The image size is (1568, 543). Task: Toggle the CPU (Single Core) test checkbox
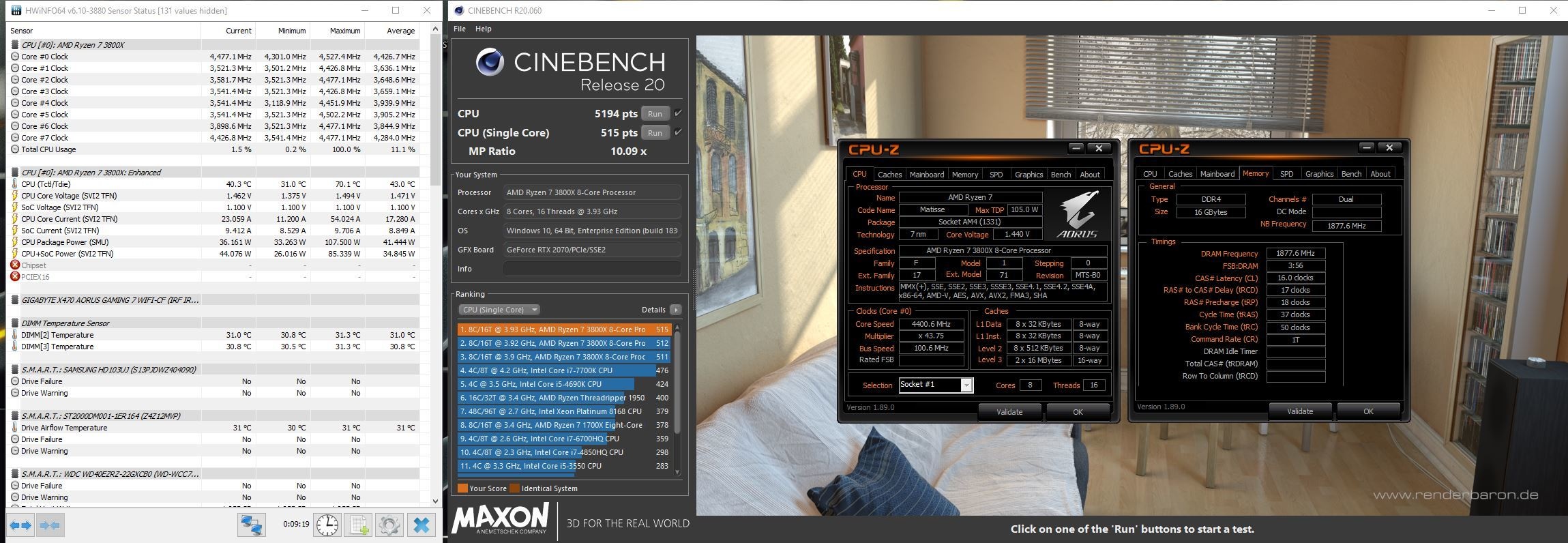point(678,132)
